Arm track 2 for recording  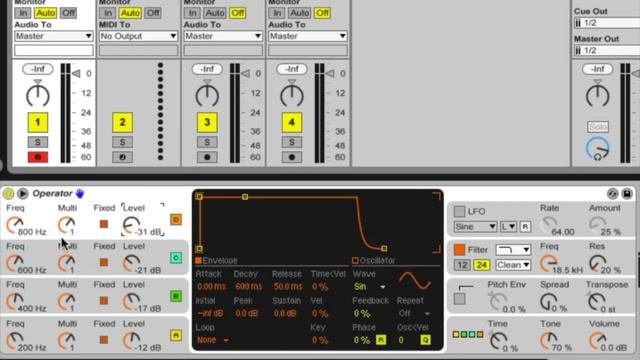coord(122,157)
